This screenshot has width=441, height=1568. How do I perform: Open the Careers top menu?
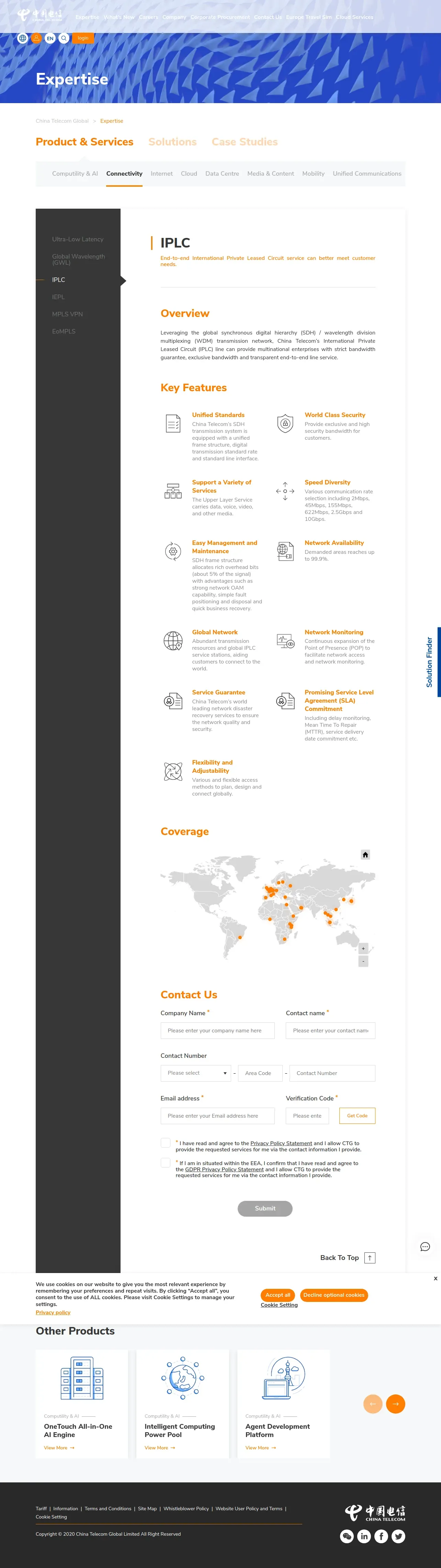click(x=148, y=17)
